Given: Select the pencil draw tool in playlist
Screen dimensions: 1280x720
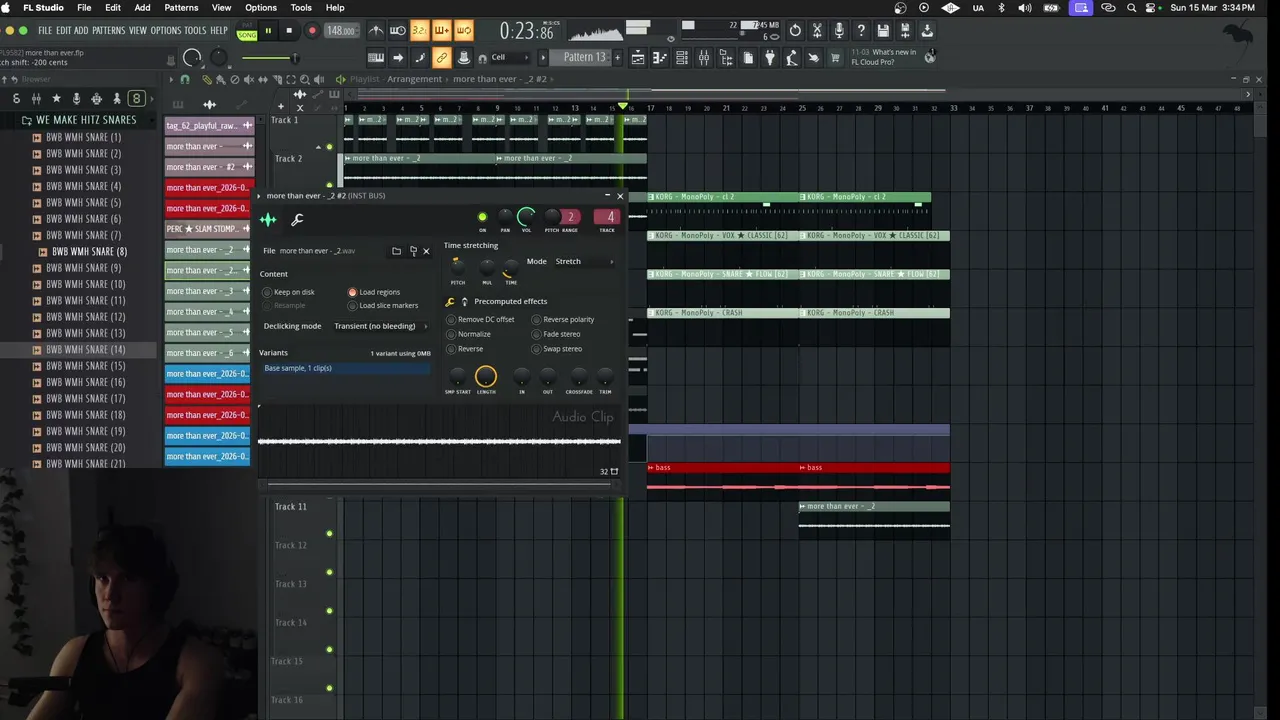Looking at the screenshot, I should click(207, 79).
